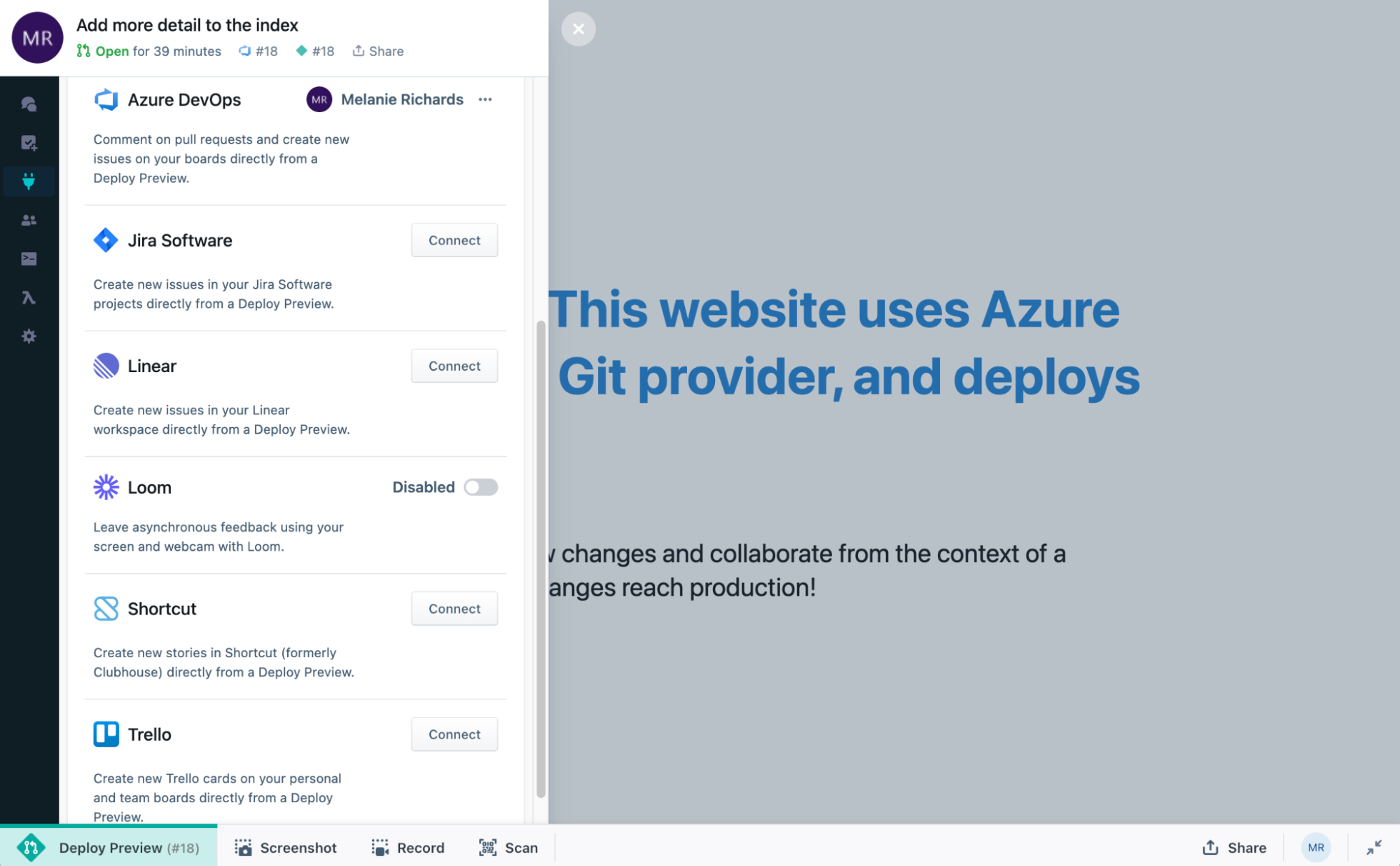Connect the Linear integration
The height and width of the screenshot is (866, 1400).
point(454,366)
